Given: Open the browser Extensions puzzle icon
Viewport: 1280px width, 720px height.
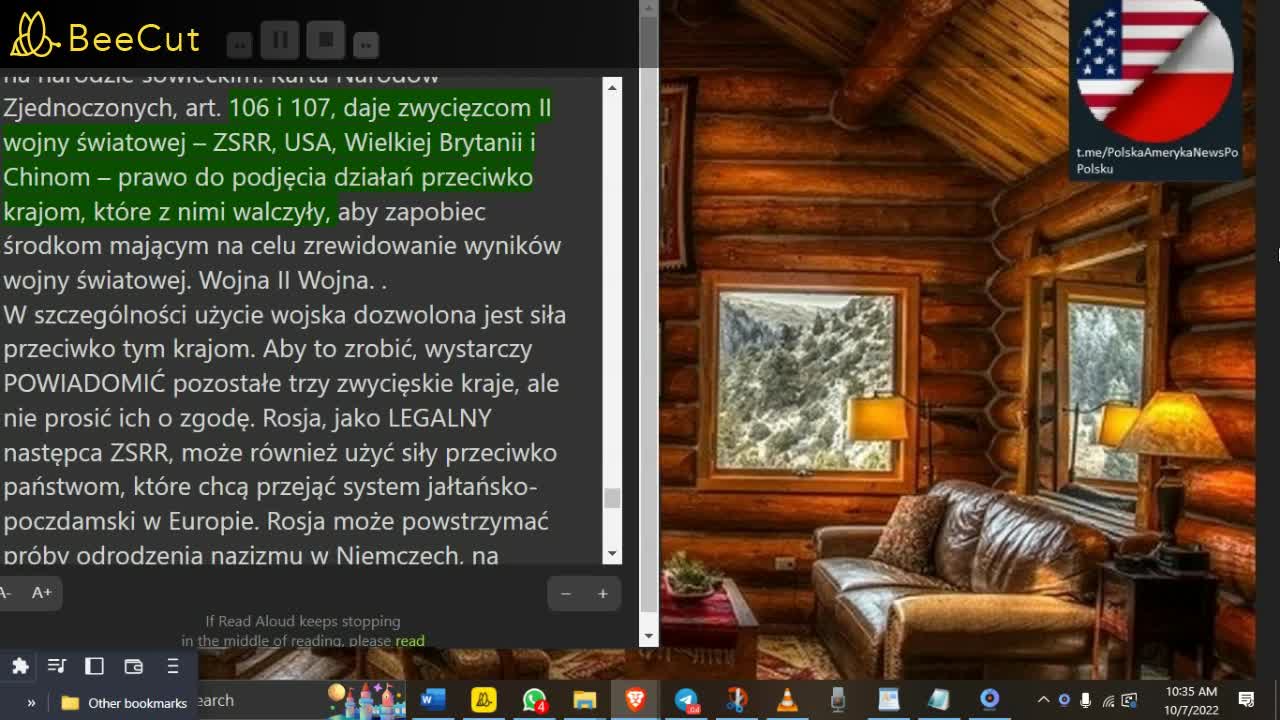Looking at the screenshot, I should tap(20, 666).
